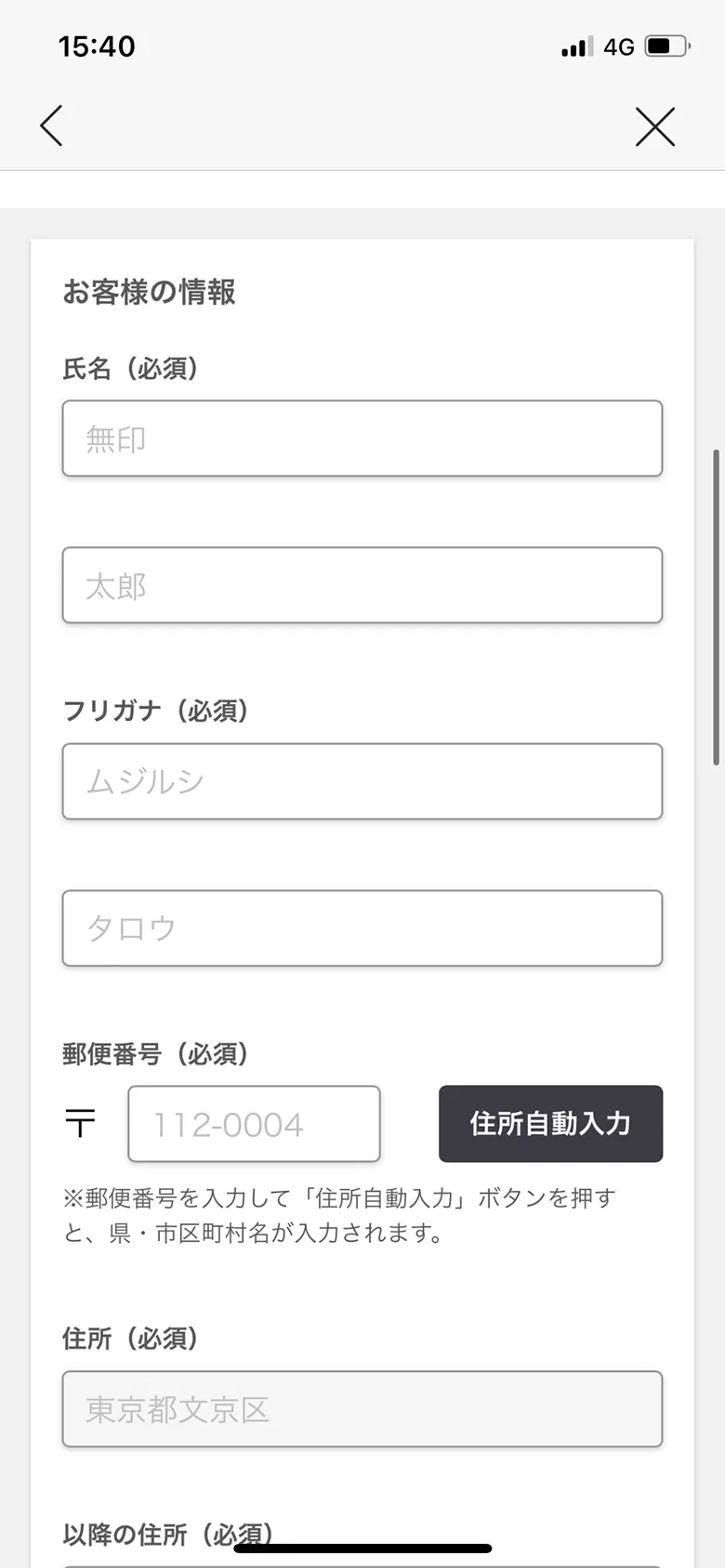725x1568 pixels.
Task: Select the furigana field showing タロウ
Action: (362, 928)
